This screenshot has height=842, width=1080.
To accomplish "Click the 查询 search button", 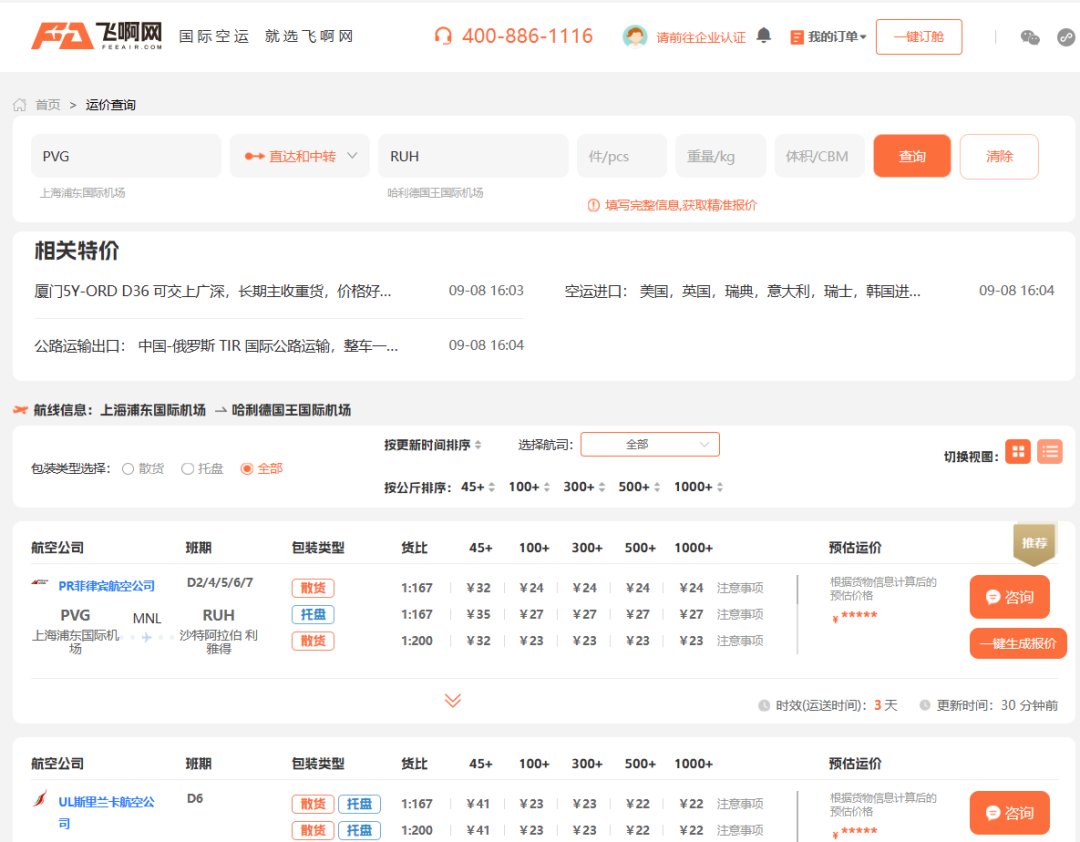I will (x=912, y=156).
